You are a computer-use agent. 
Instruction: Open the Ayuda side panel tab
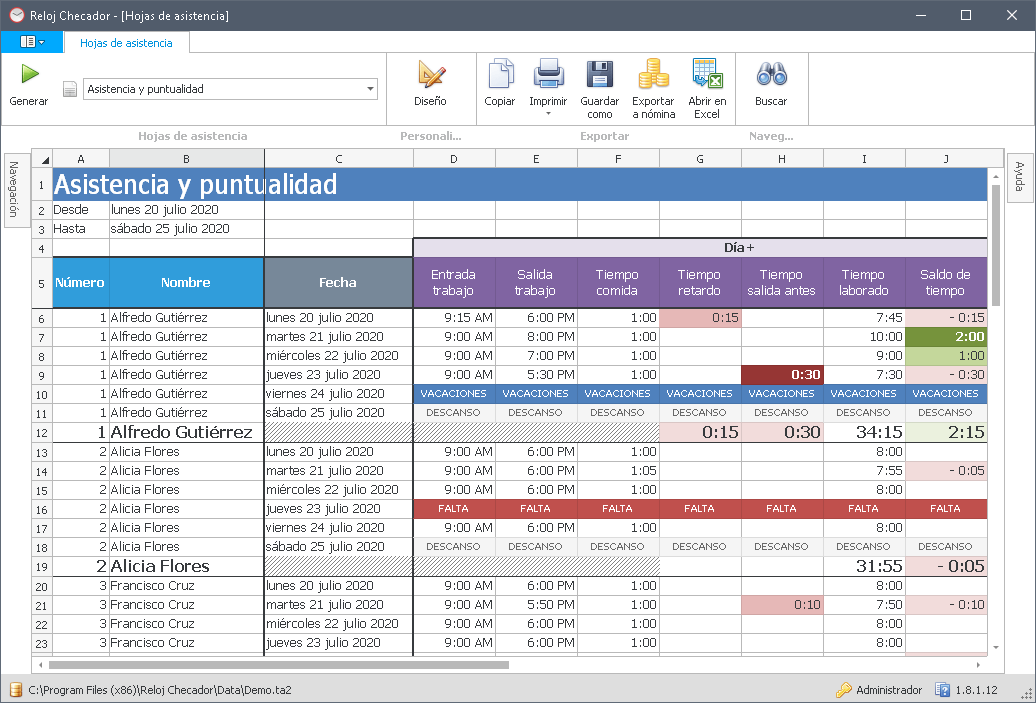click(x=1020, y=178)
